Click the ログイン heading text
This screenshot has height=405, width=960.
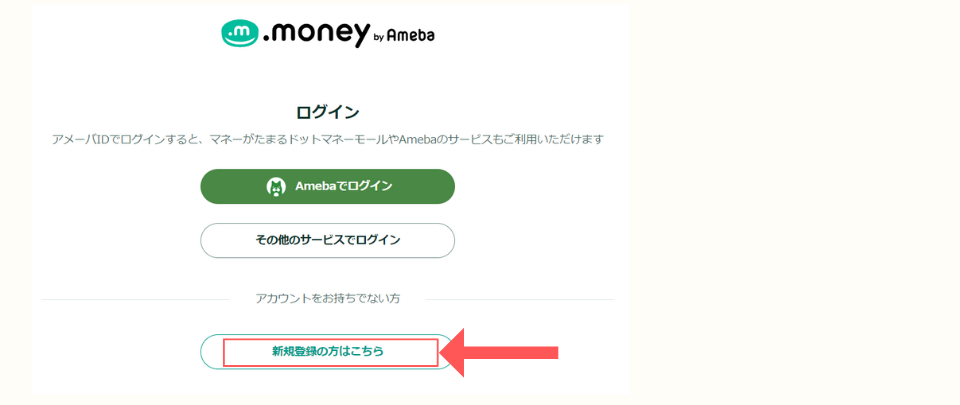[327, 113]
